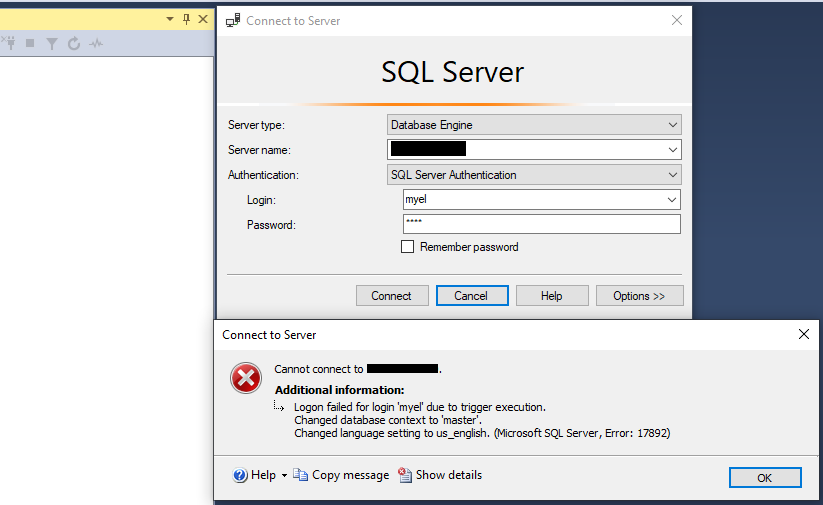Open the Server type dropdown
This screenshot has height=505, width=823.
pyautogui.click(x=672, y=125)
